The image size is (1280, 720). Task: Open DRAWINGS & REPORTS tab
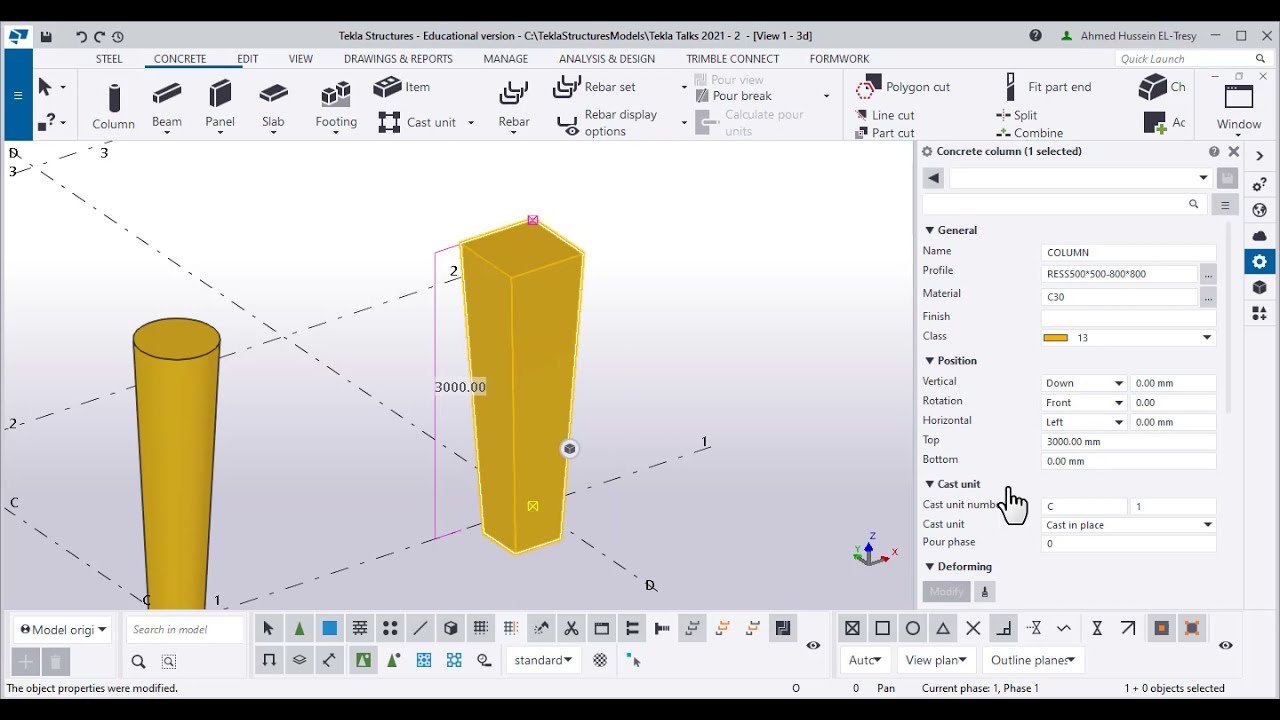398,59
